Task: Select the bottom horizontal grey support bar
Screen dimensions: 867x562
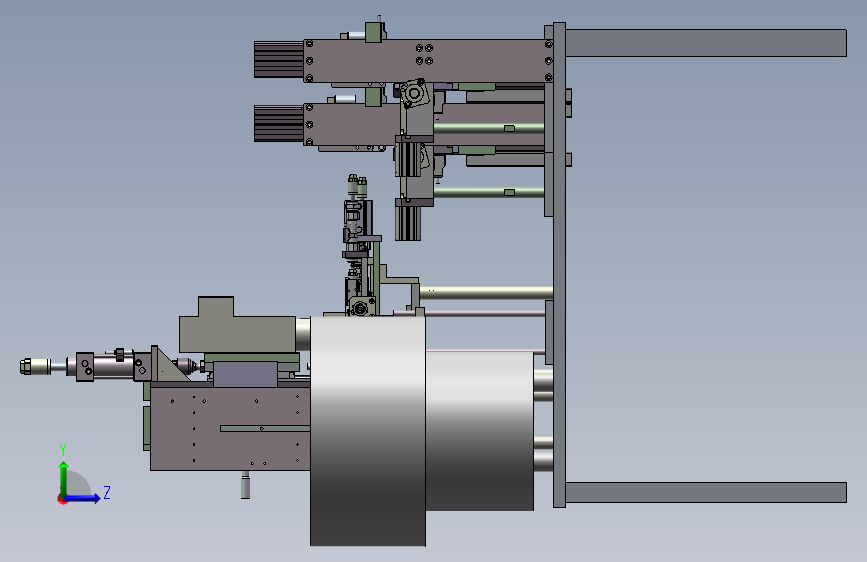Action: click(706, 492)
